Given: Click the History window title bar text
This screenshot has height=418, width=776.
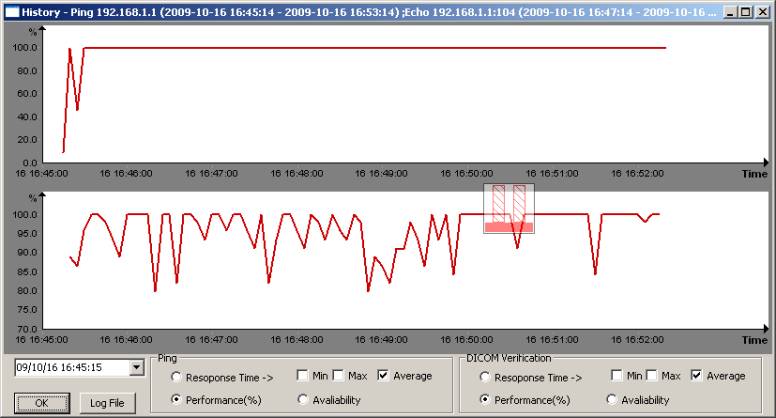Looking at the screenshot, I should point(369,12).
